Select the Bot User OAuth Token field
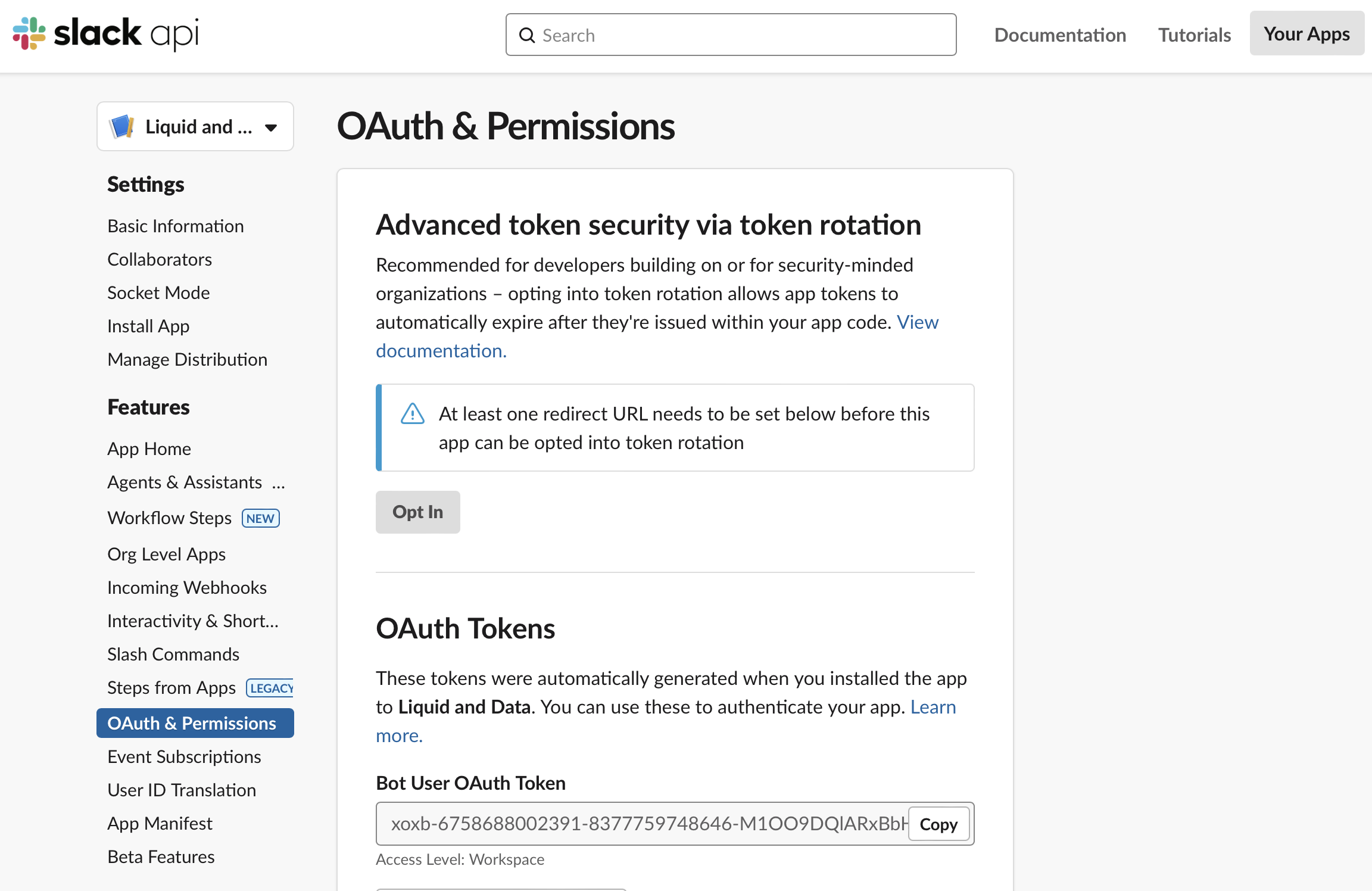The height and width of the screenshot is (891, 1372). pyautogui.click(x=643, y=824)
